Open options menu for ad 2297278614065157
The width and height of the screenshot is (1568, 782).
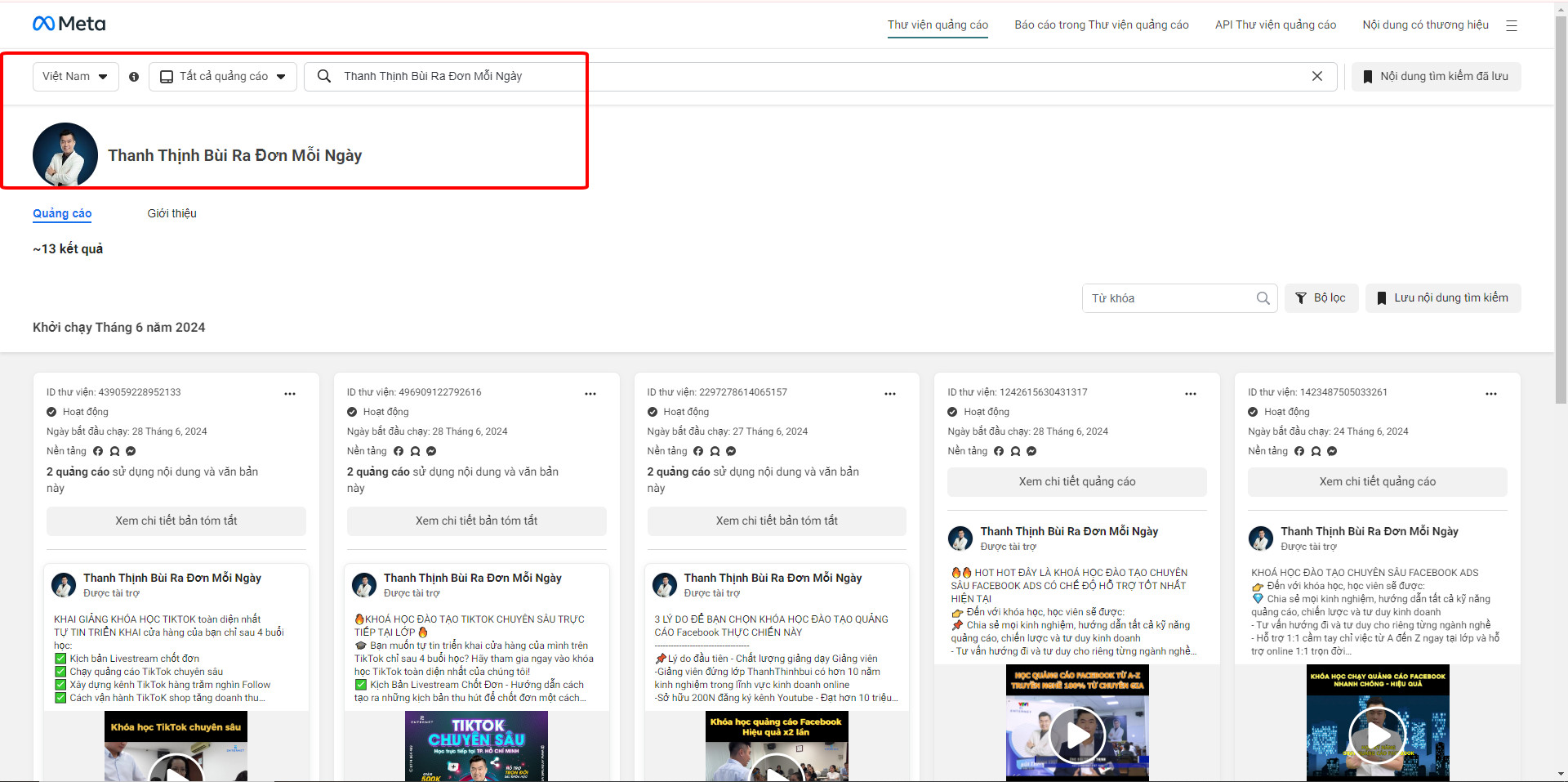tap(890, 394)
